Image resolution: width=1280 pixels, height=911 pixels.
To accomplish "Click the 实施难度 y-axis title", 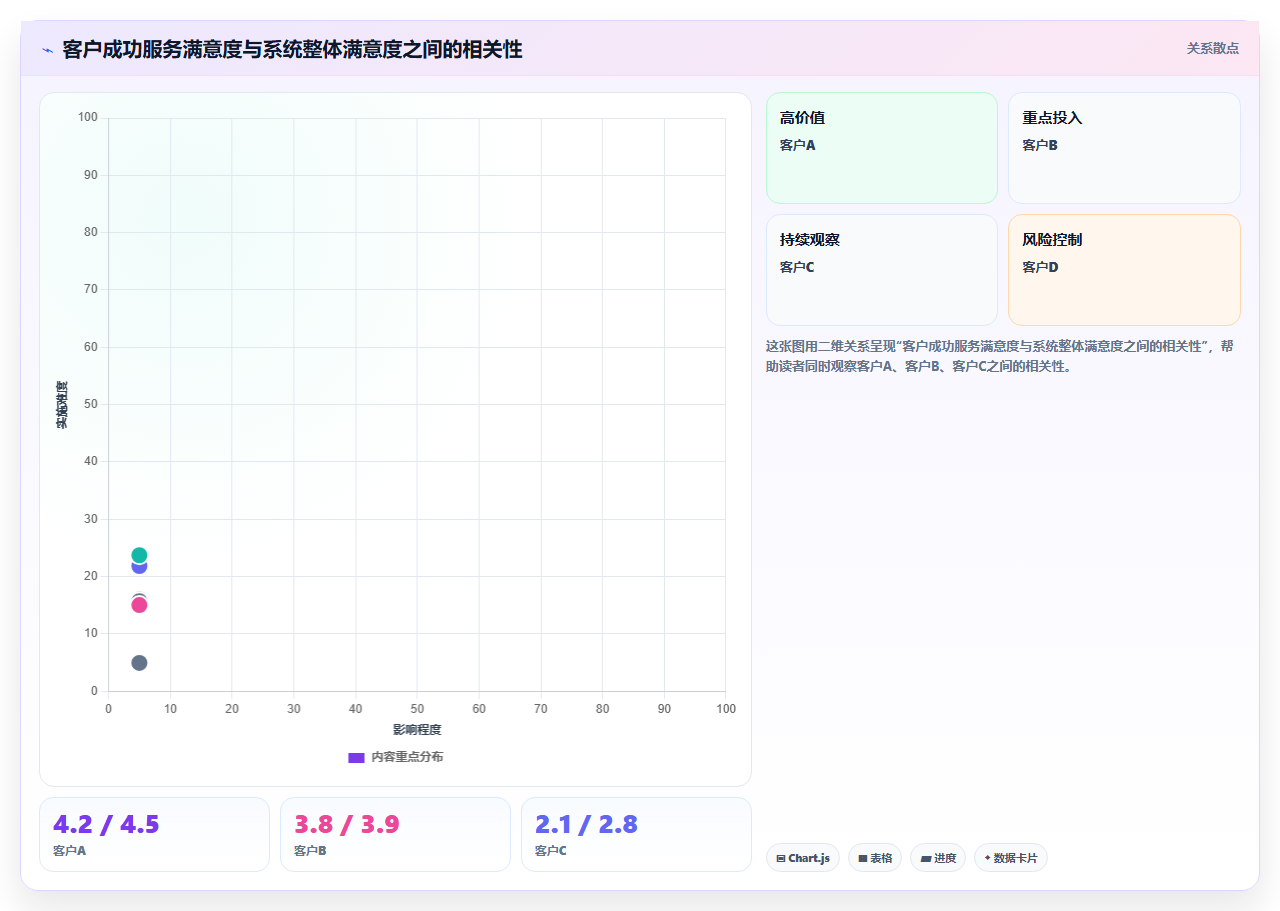I will [62, 405].
